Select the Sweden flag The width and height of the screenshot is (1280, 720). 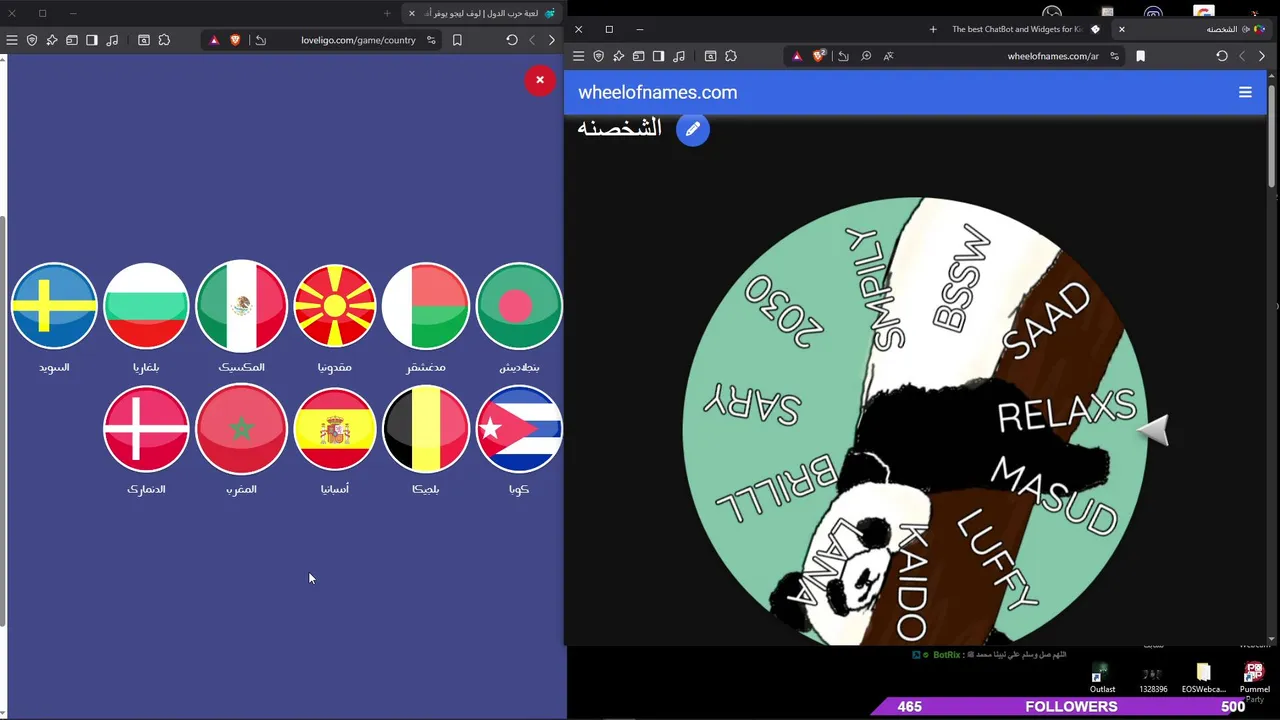(54, 306)
